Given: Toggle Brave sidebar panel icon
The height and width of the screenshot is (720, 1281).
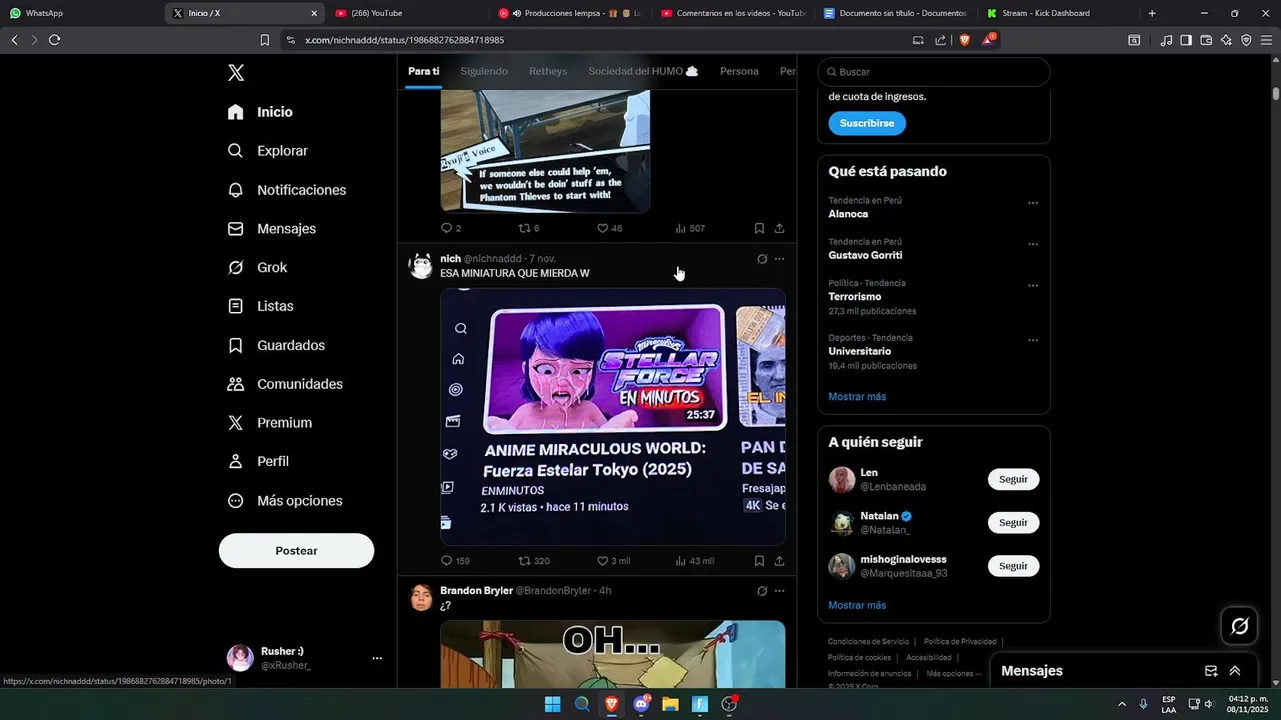Looking at the screenshot, I should click(1186, 40).
